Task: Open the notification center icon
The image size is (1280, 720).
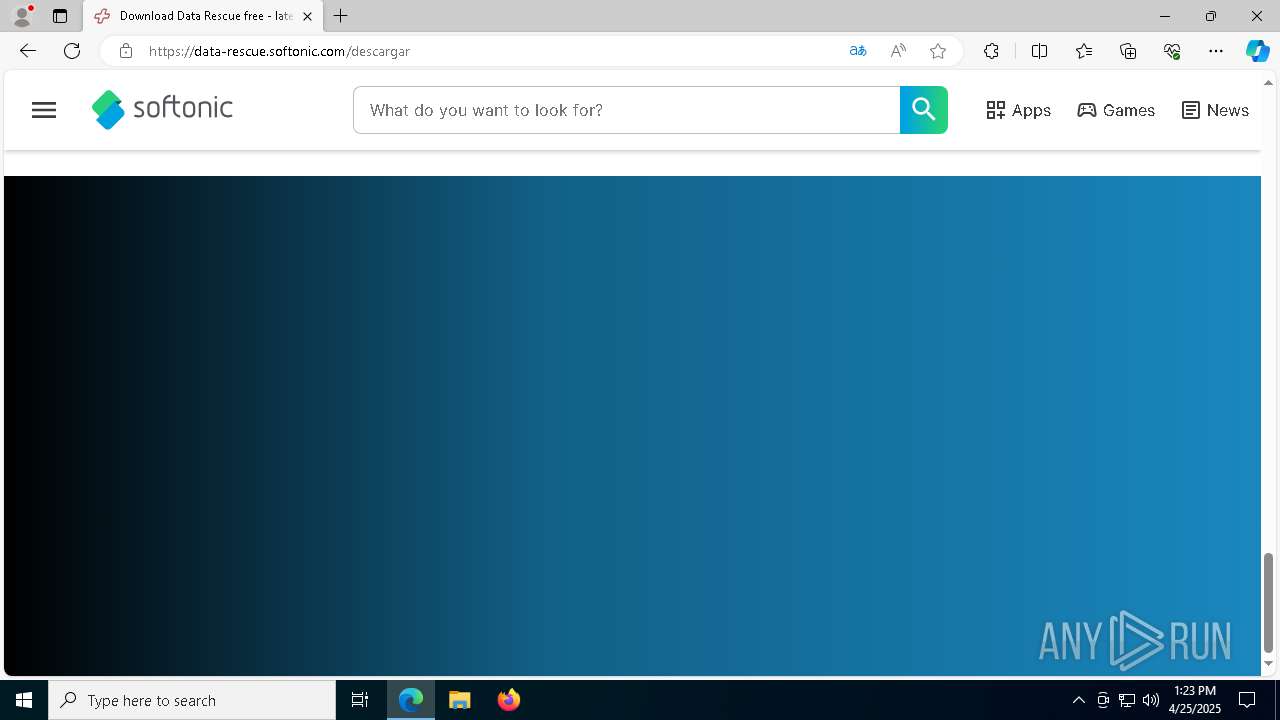Action: click(1247, 700)
